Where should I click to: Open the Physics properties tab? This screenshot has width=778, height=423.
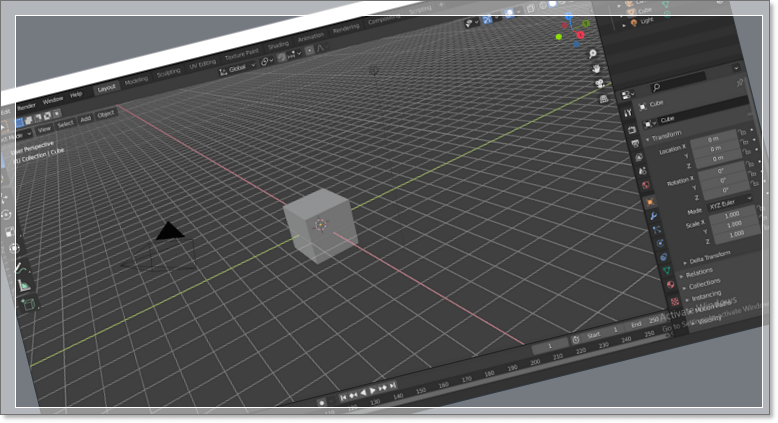pyautogui.click(x=660, y=243)
